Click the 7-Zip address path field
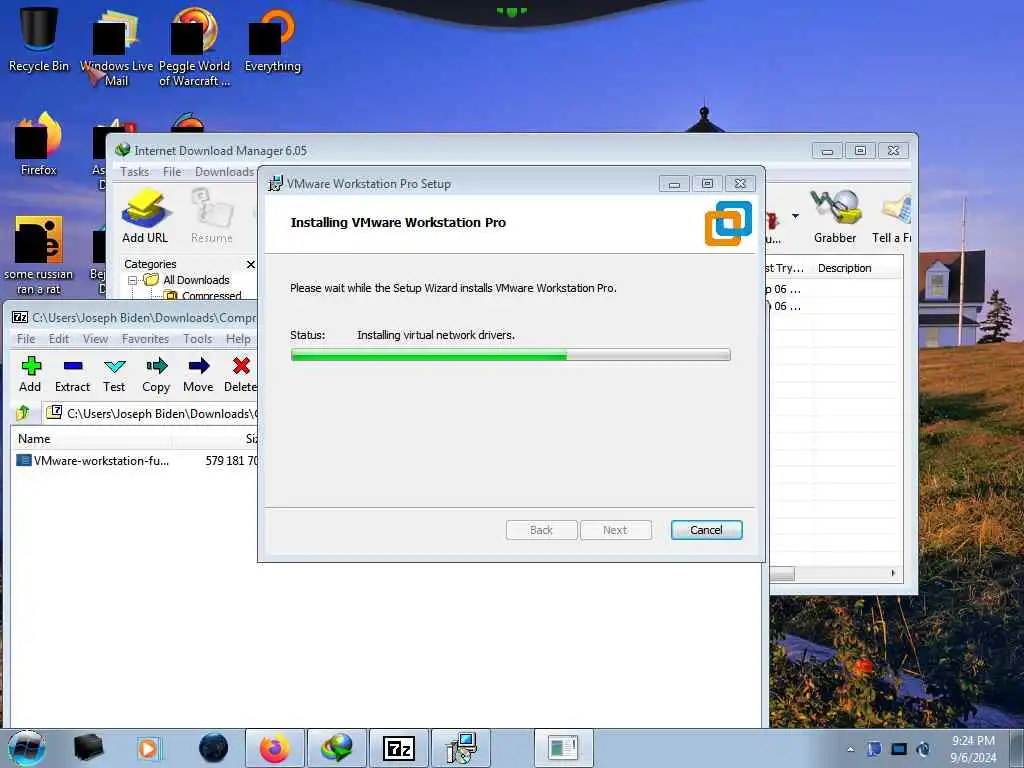 pyautogui.click(x=152, y=413)
